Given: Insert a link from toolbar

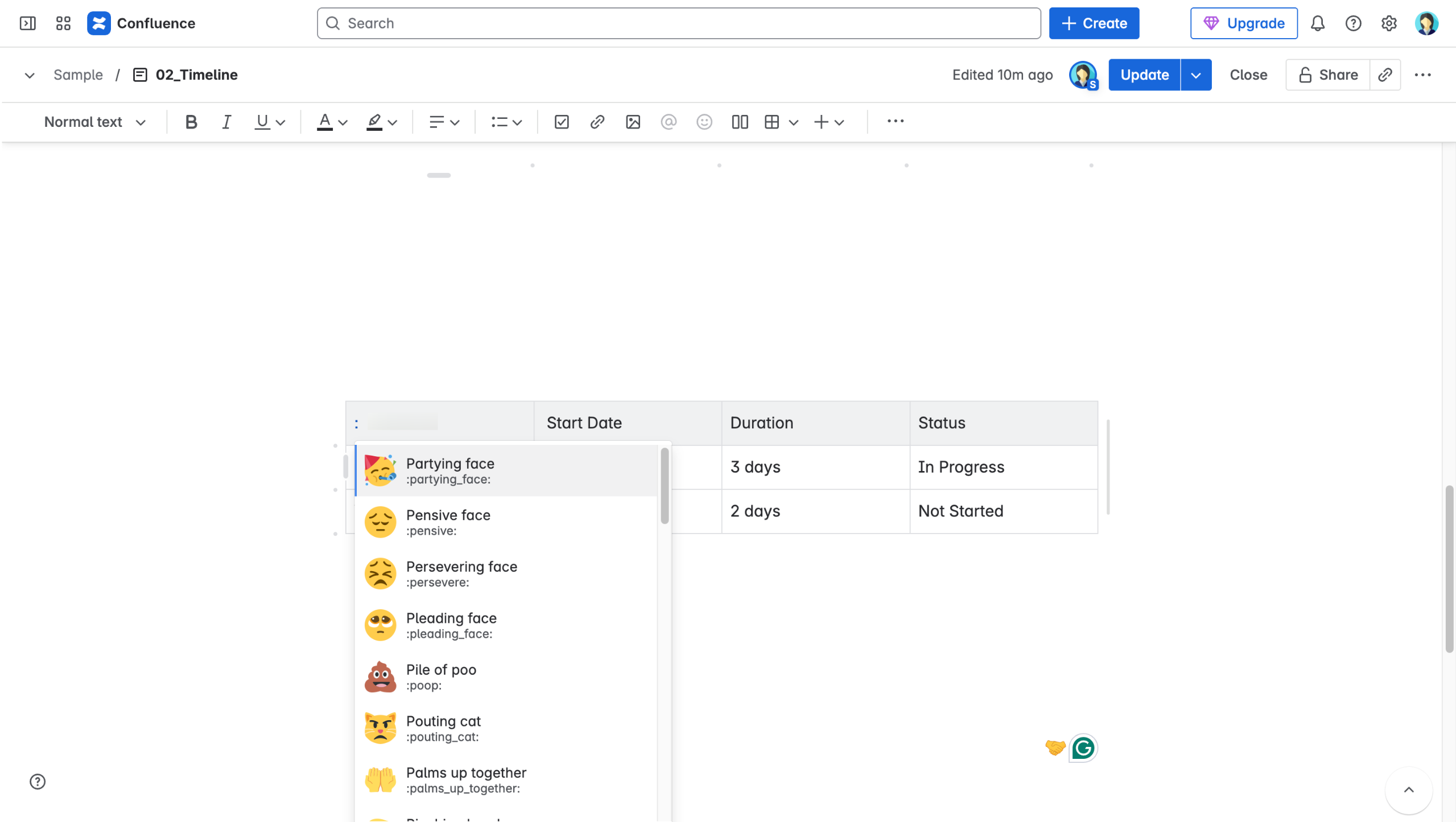Looking at the screenshot, I should (597, 122).
